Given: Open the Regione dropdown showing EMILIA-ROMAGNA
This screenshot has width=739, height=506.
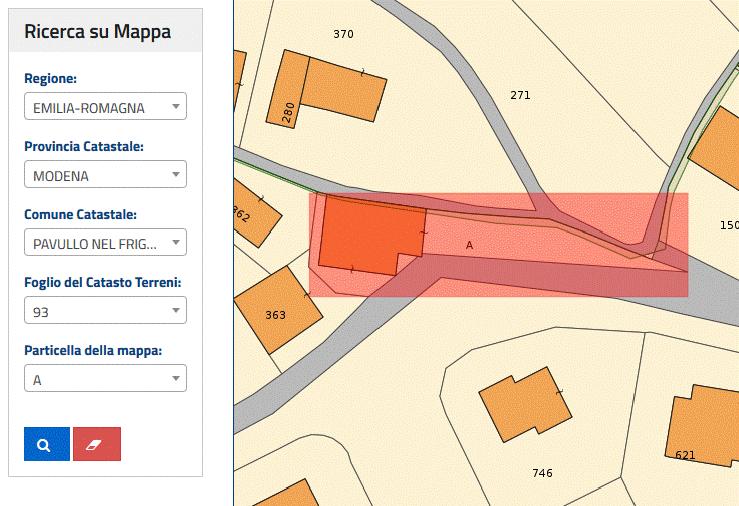Looking at the screenshot, I should point(105,107).
